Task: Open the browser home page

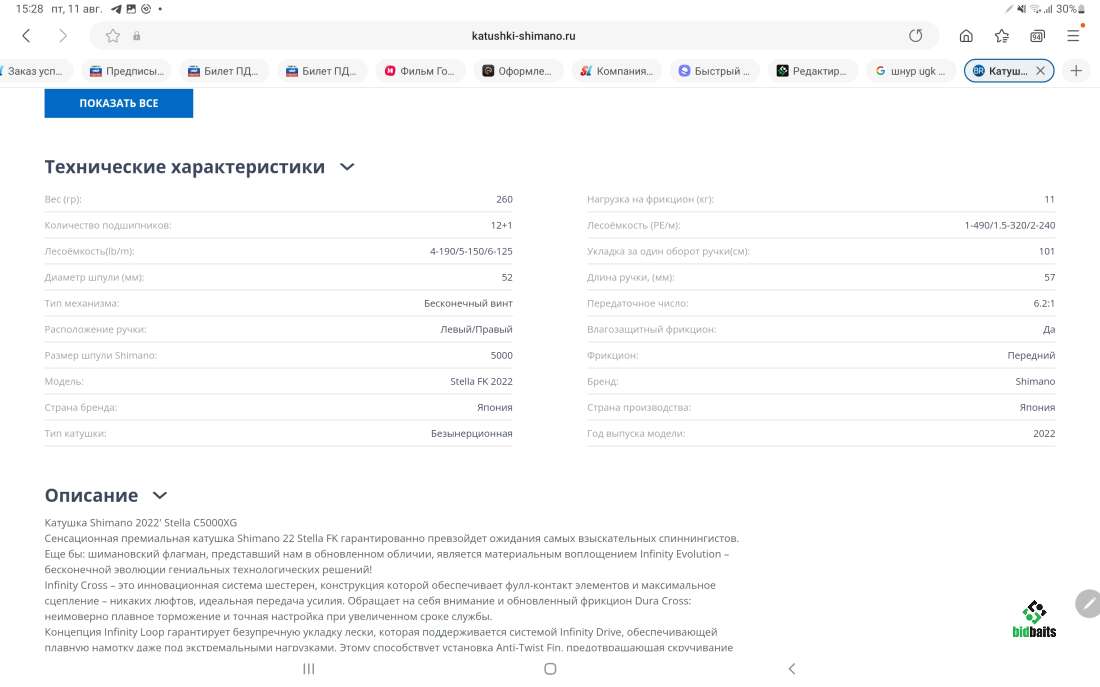Action: click(x=966, y=36)
